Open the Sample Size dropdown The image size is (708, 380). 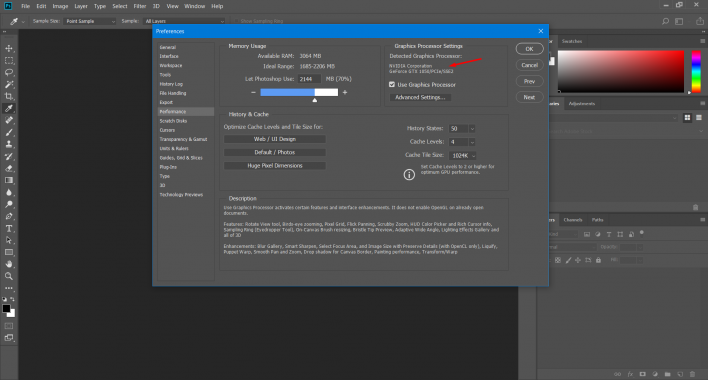[x=89, y=21]
